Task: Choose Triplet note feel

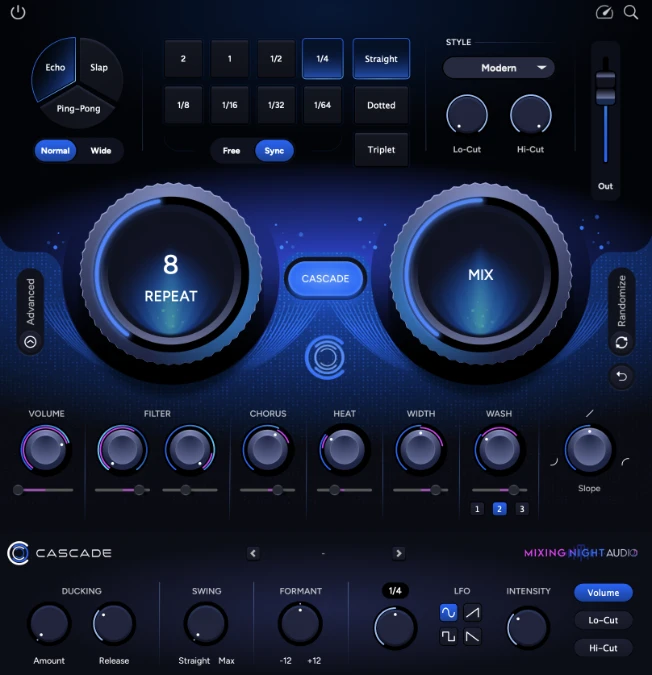Action: pos(381,149)
